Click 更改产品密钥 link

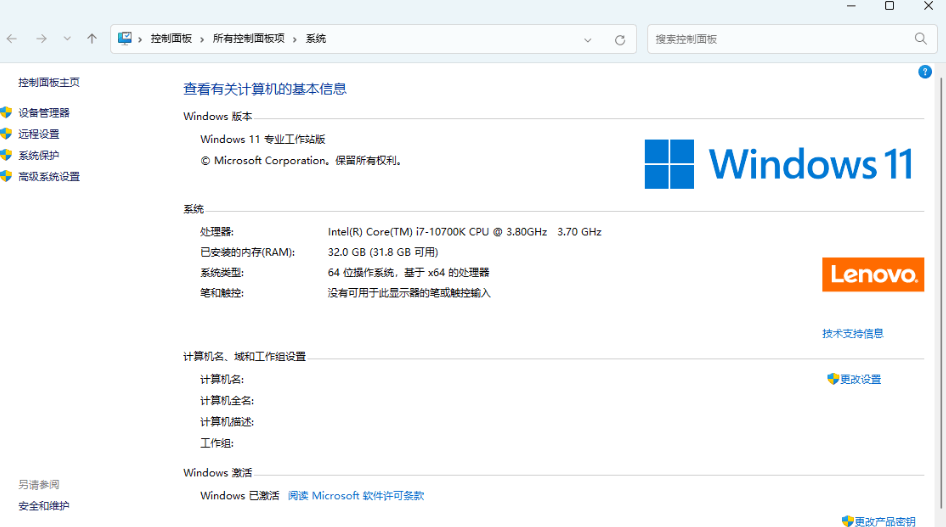pyautogui.click(x=885, y=522)
